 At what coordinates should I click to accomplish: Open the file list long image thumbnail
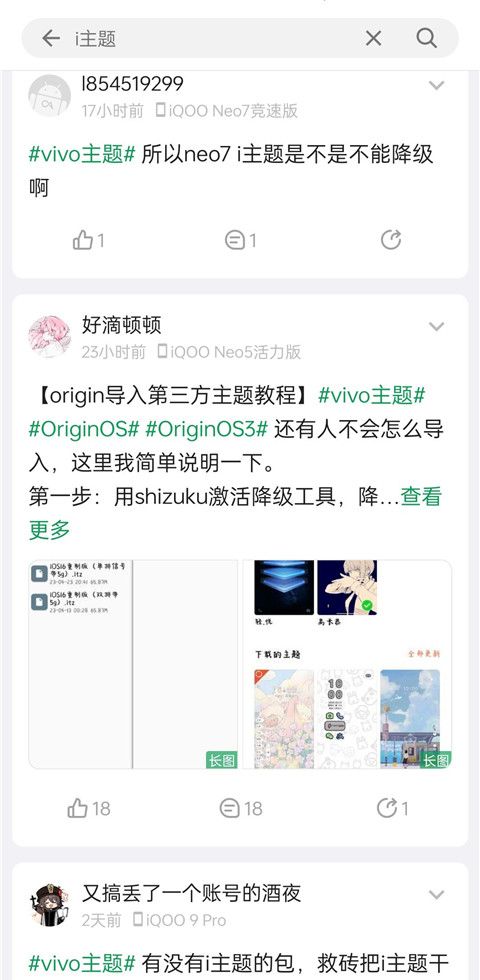coord(133,664)
